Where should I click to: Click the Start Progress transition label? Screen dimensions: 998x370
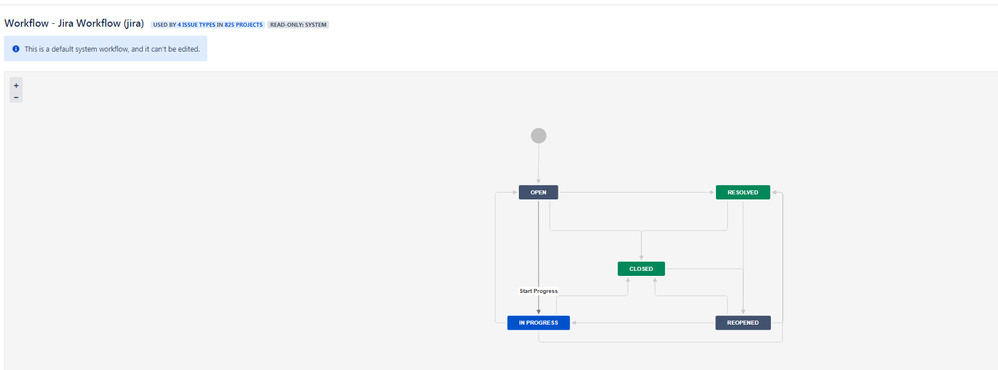click(x=538, y=291)
